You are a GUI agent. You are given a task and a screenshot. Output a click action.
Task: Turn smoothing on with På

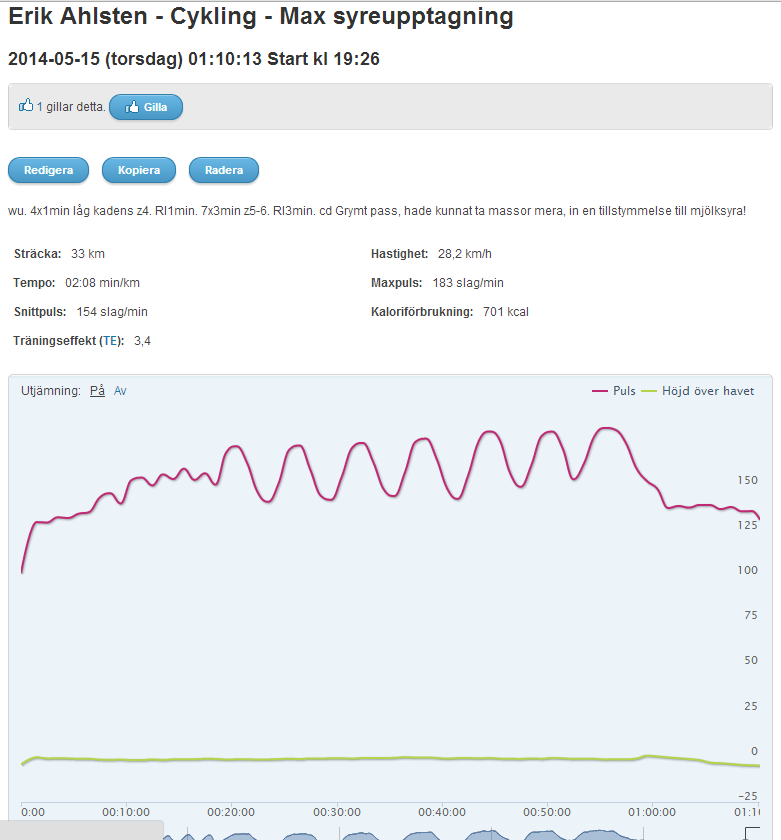click(x=97, y=391)
